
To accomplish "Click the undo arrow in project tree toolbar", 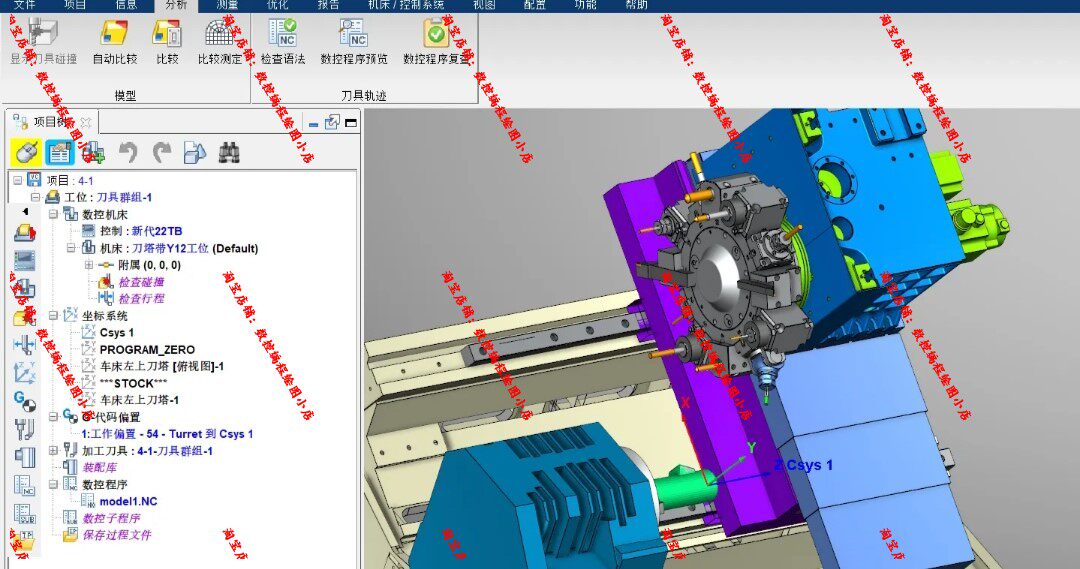I will point(127,152).
